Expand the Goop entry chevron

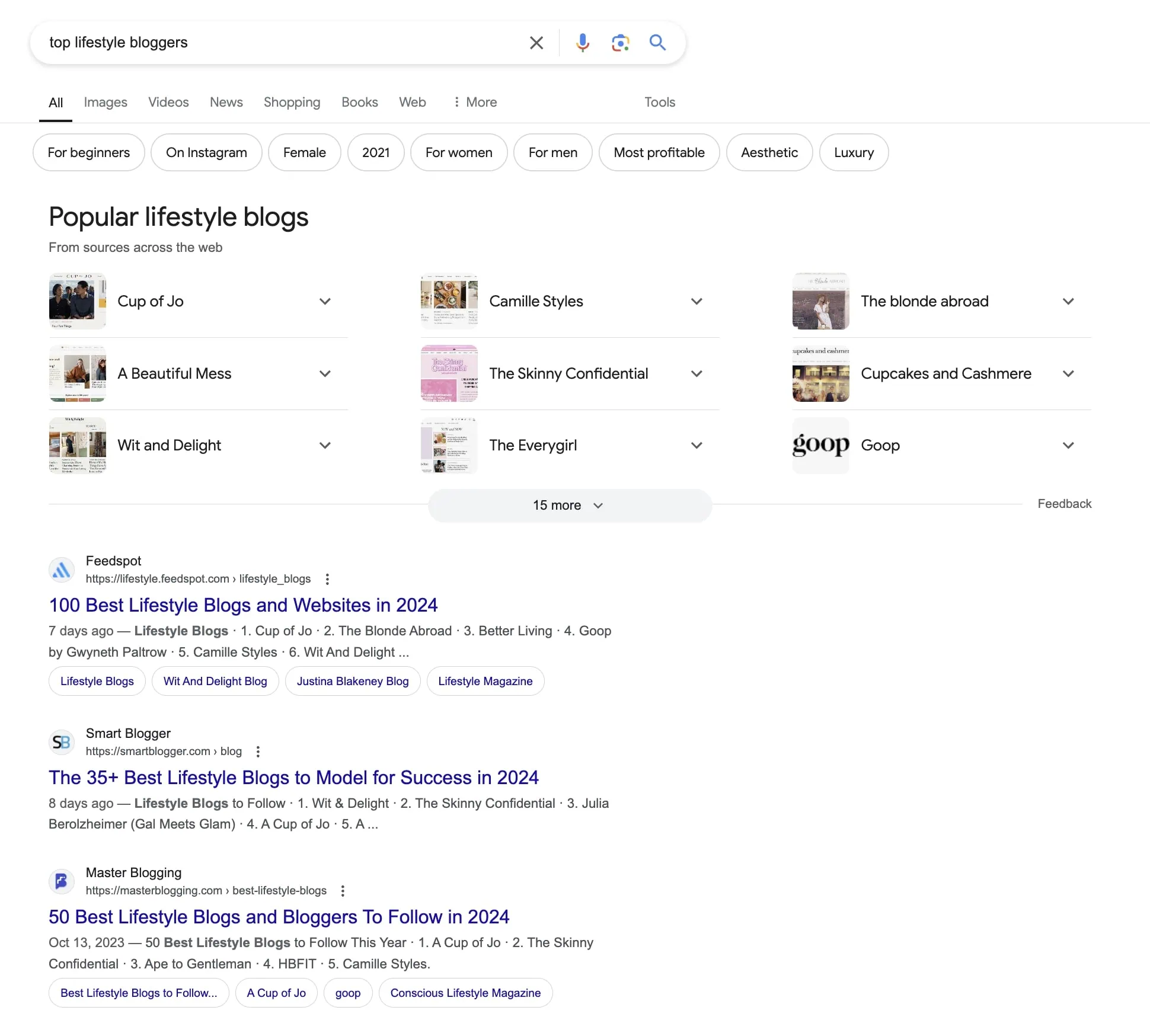[1068, 445]
